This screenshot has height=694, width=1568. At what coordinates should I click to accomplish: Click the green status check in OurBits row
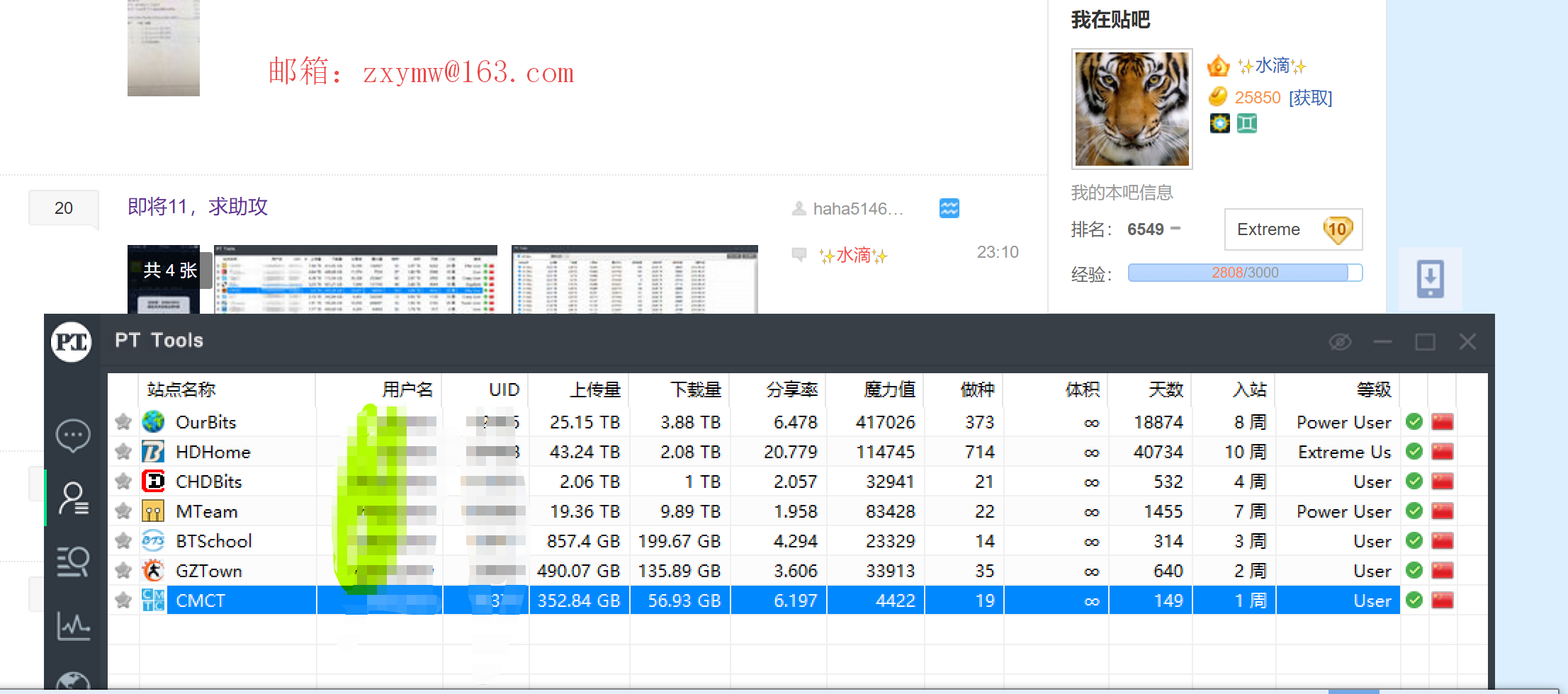tap(1414, 421)
